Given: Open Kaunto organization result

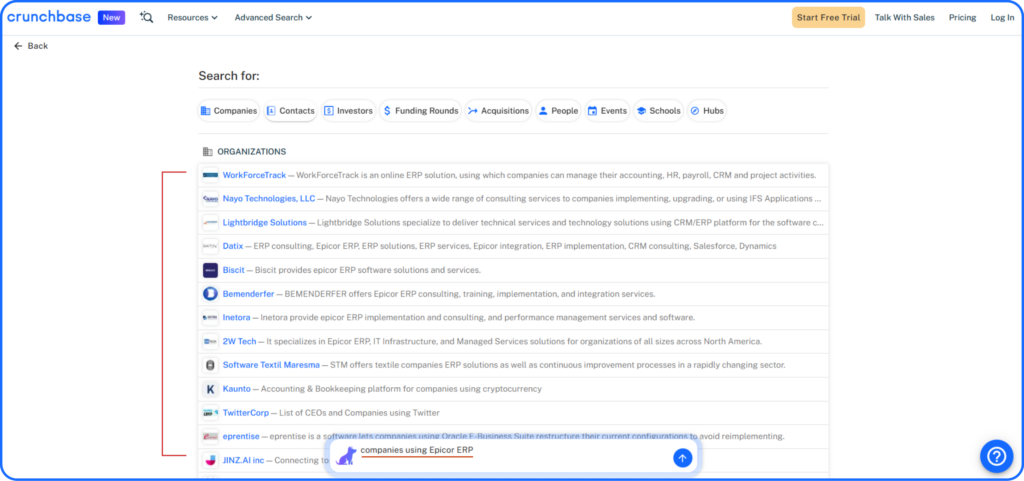Looking at the screenshot, I should point(236,389).
